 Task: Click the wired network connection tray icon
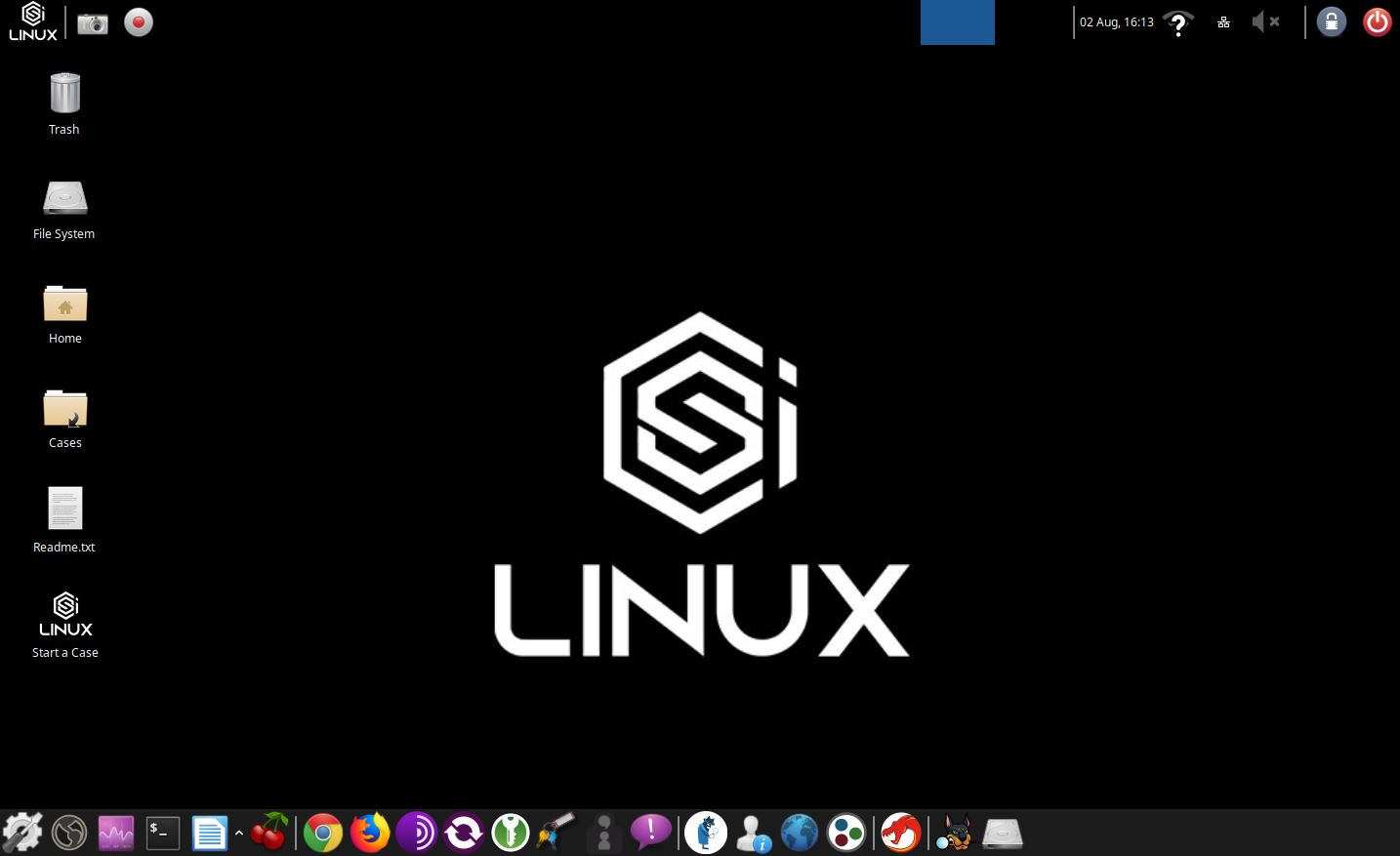[x=1223, y=21]
